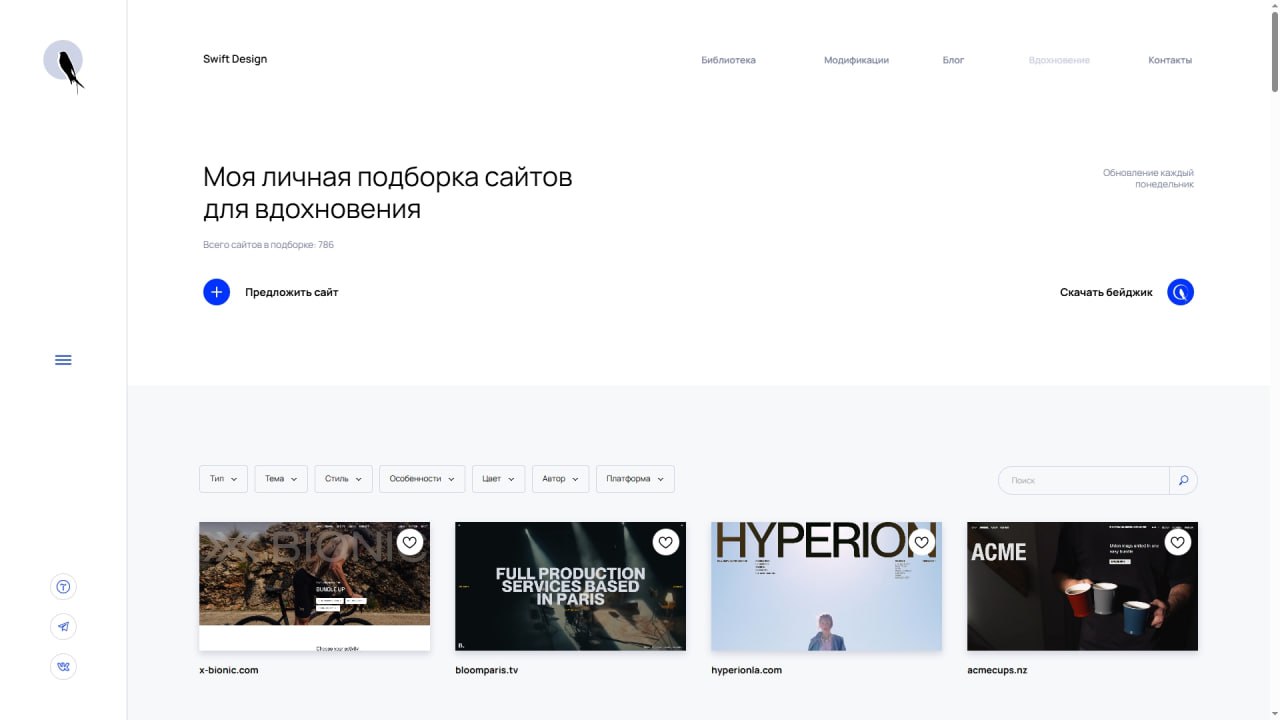Viewport: 1280px width, 720px height.
Task: Click the 'Обновление каждый понедельник' note
Action: (x=1148, y=178)
